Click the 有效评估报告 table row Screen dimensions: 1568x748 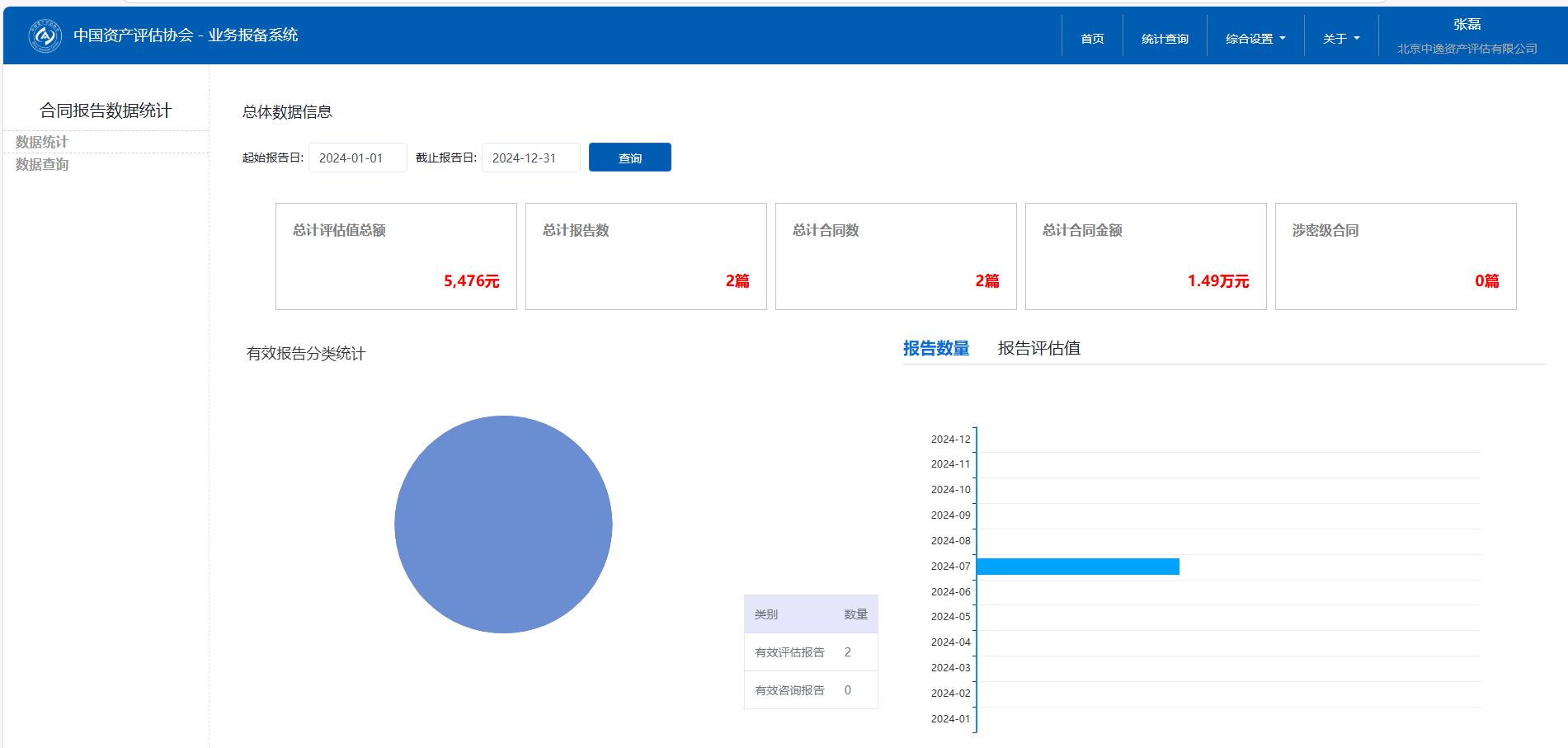click(x=811, y=652)
